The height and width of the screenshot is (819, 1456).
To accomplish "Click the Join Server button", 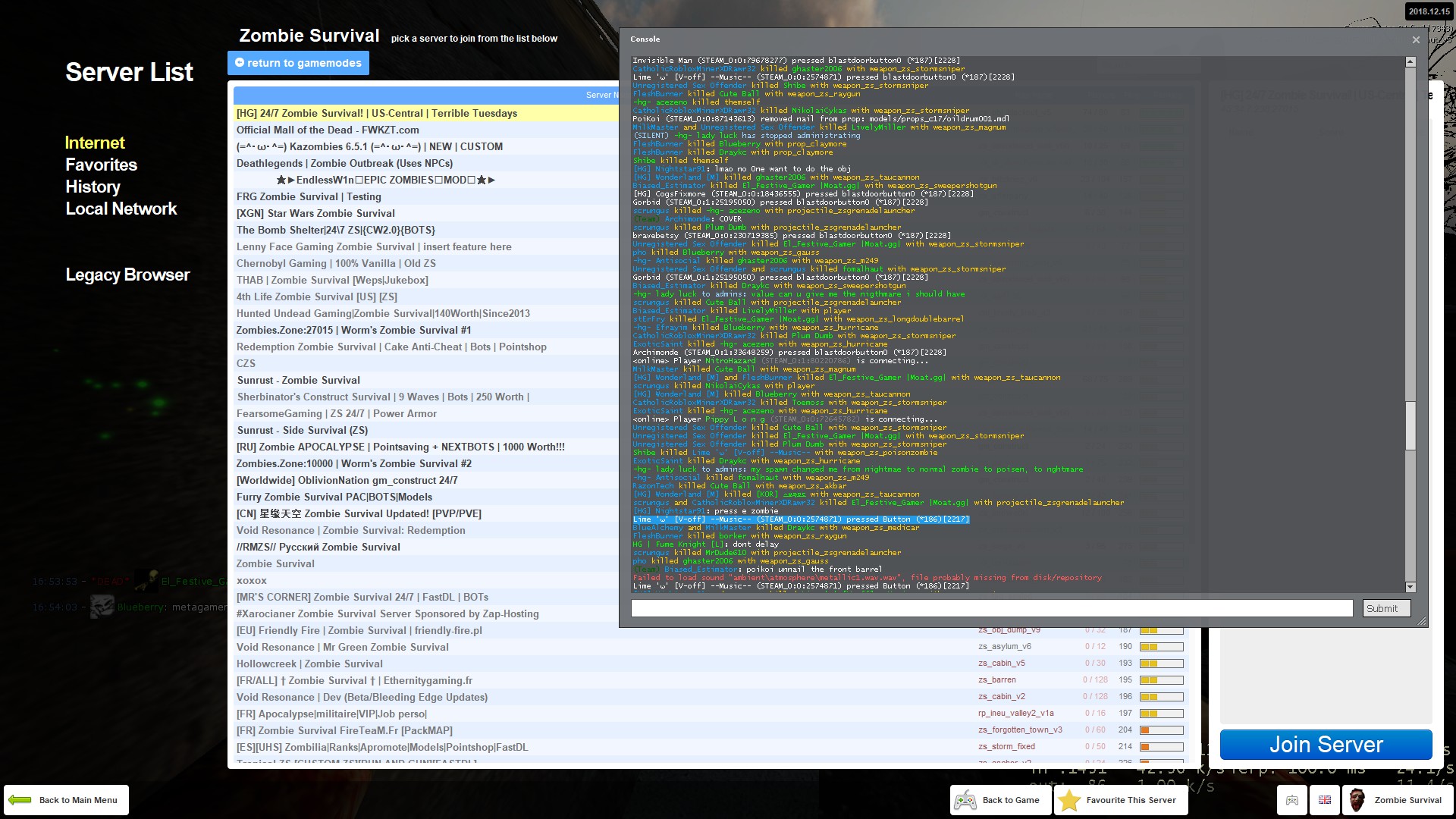I will [x=1326, y=745].
